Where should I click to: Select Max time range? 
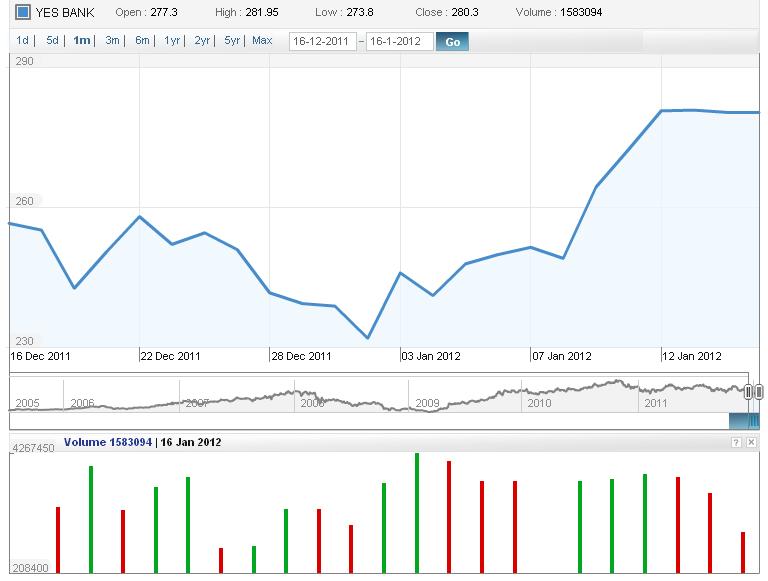point(262,41)
